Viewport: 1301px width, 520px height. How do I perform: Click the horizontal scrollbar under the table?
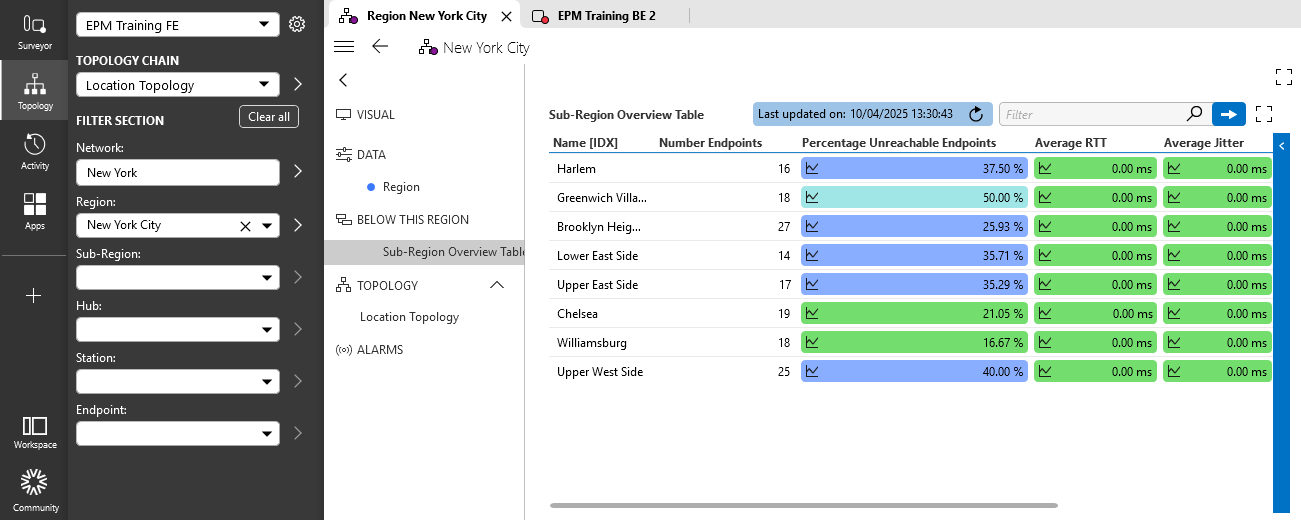click(803, 506)
